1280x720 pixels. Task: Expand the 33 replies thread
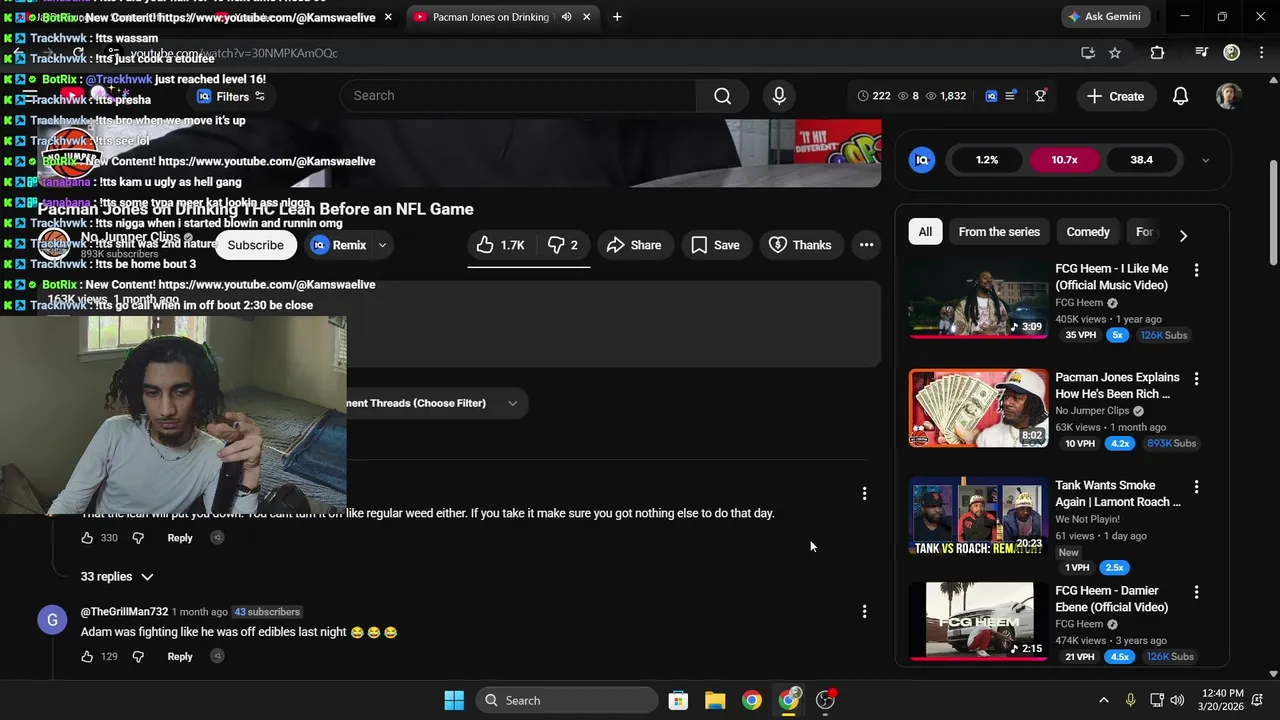pos(117,577)
